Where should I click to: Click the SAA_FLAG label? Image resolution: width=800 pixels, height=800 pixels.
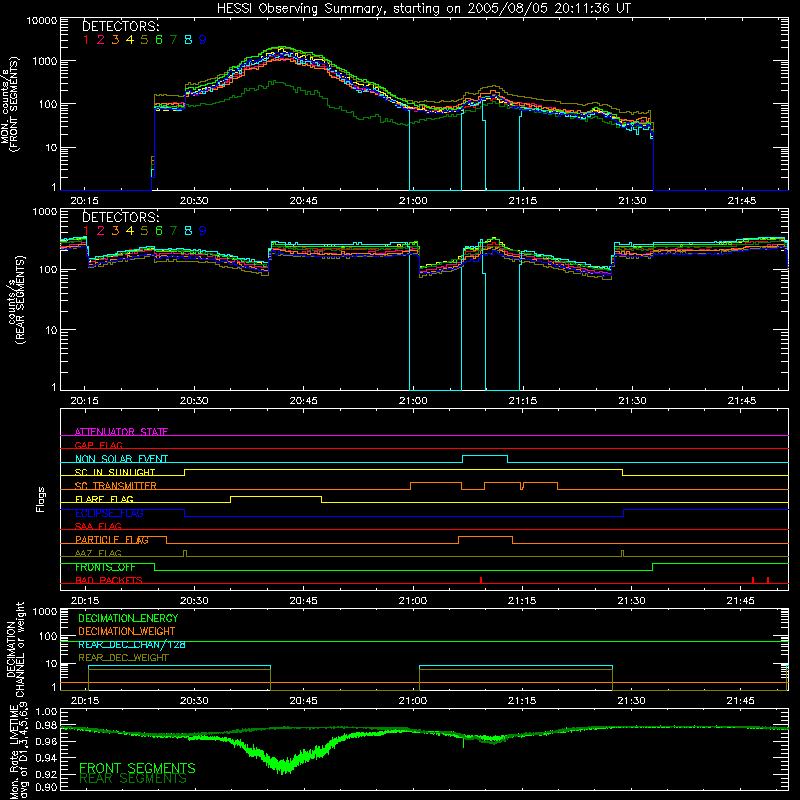(x=98, y=526)
